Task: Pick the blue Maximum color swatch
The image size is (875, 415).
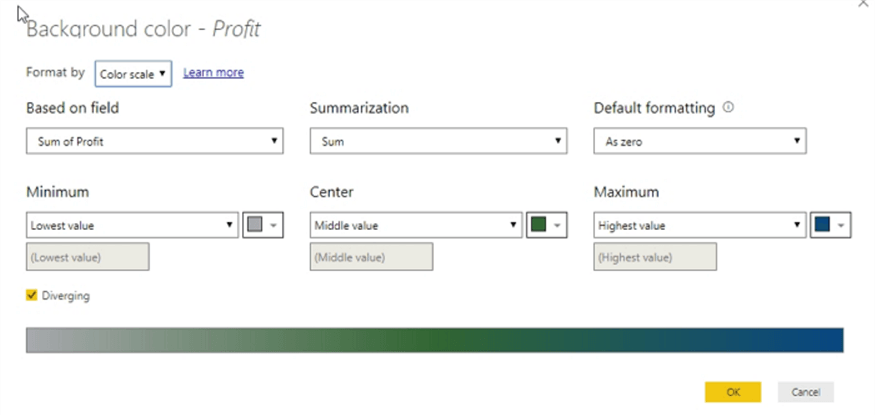Action: tap(822, 226)
